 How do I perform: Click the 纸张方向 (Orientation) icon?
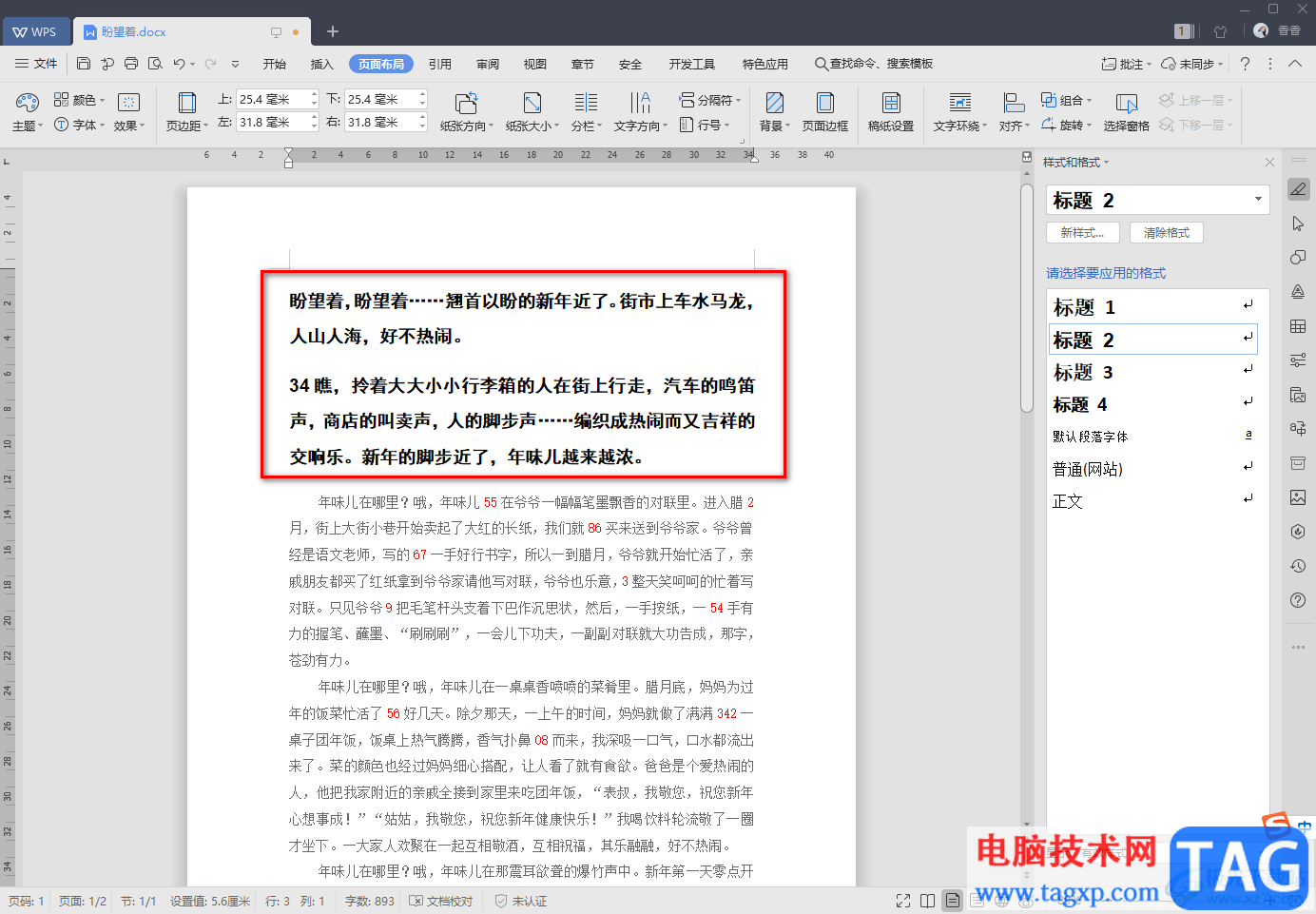point(466,103)
